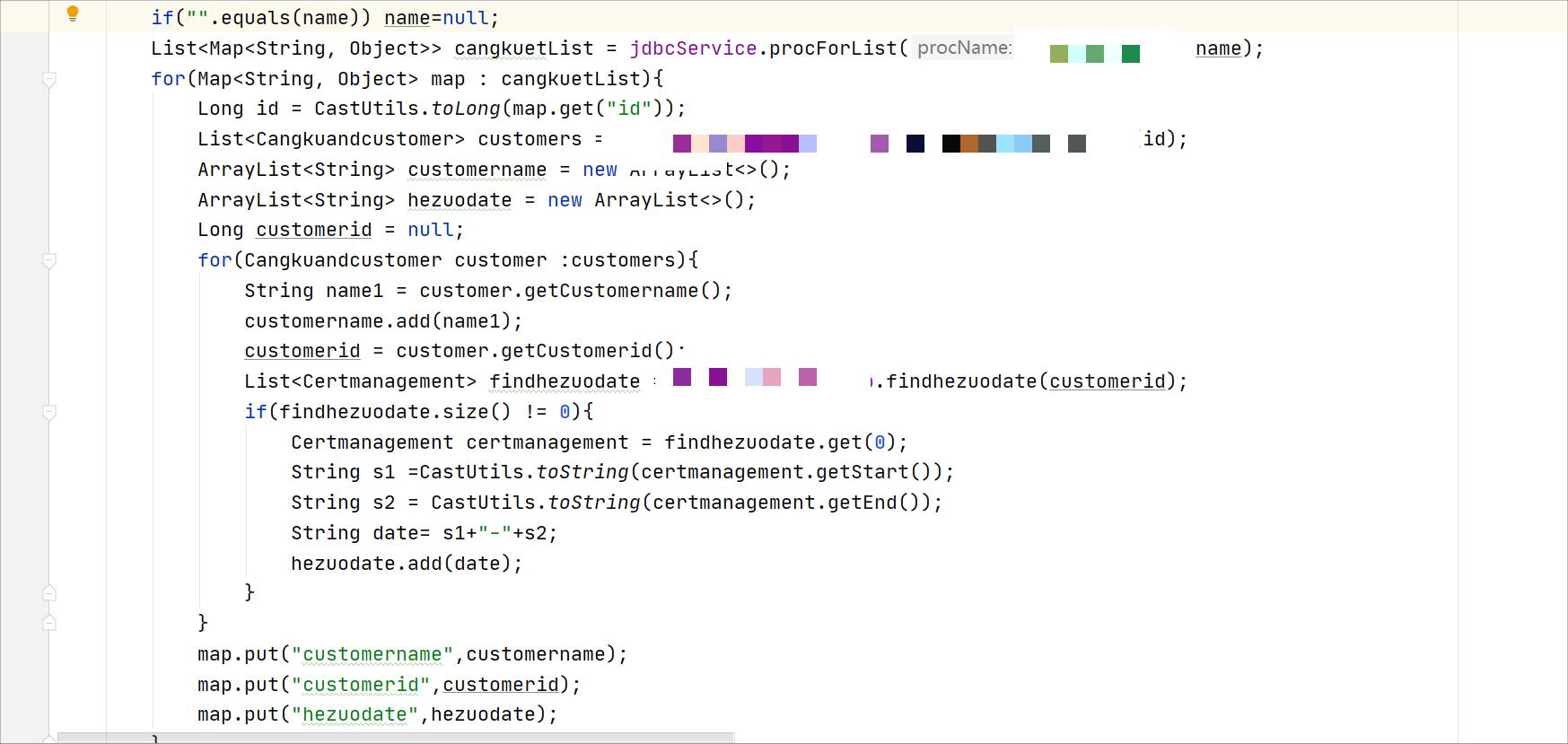Click customername.add(name1) statement
The height and width of the screenshot is (744, 1568).
pyautogui.click(x=383, y=321)
